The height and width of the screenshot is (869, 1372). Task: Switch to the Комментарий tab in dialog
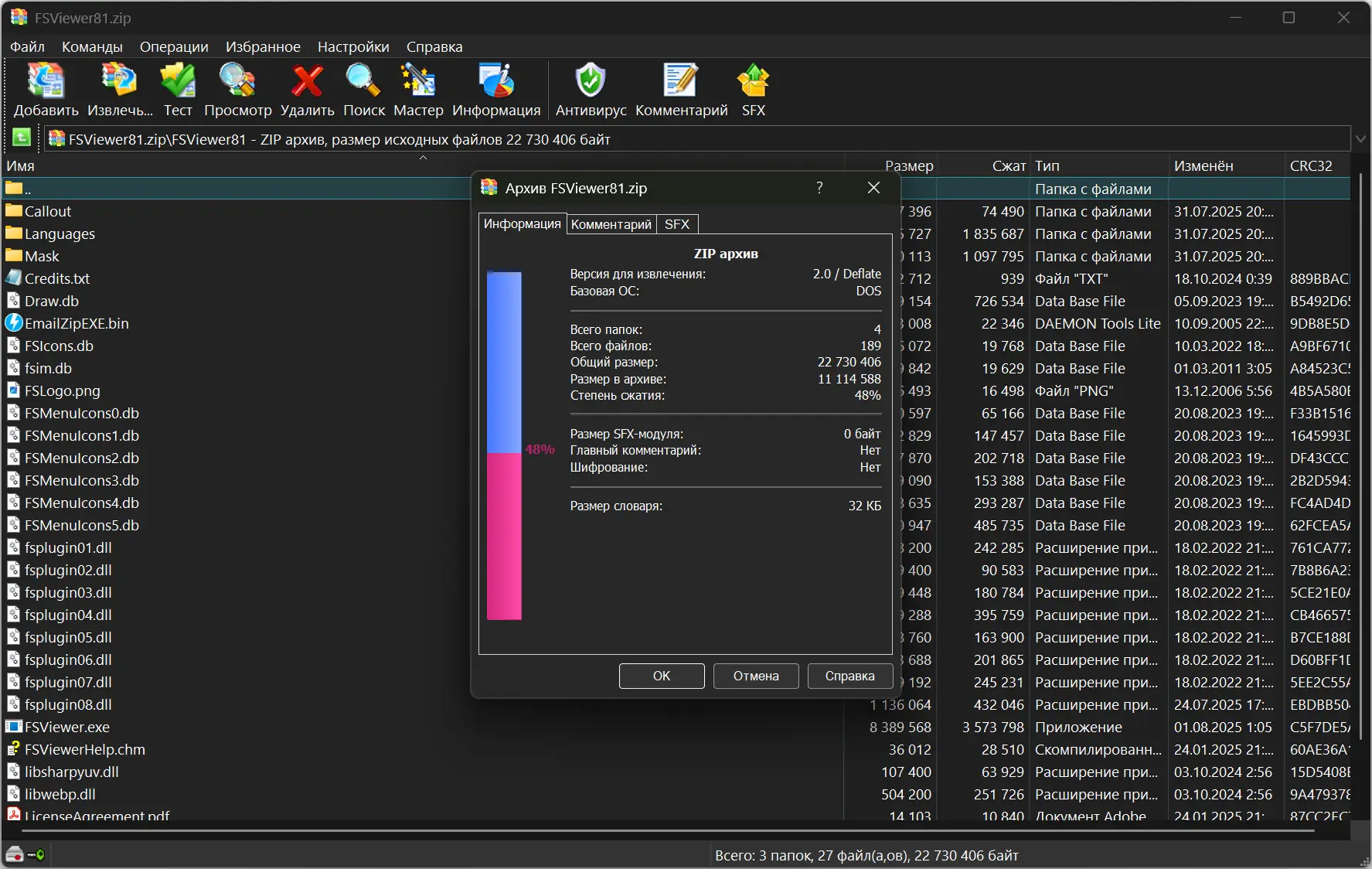pyautogui.click(x=610, y=223)
